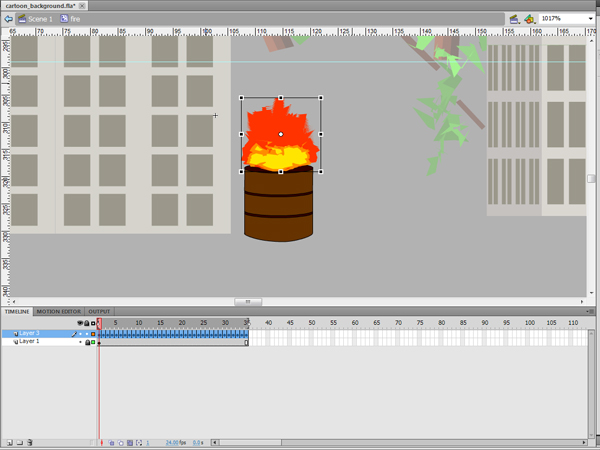Click Layer 1 green outline color swatch
600x450 pixels.
(x=93, y=342)
